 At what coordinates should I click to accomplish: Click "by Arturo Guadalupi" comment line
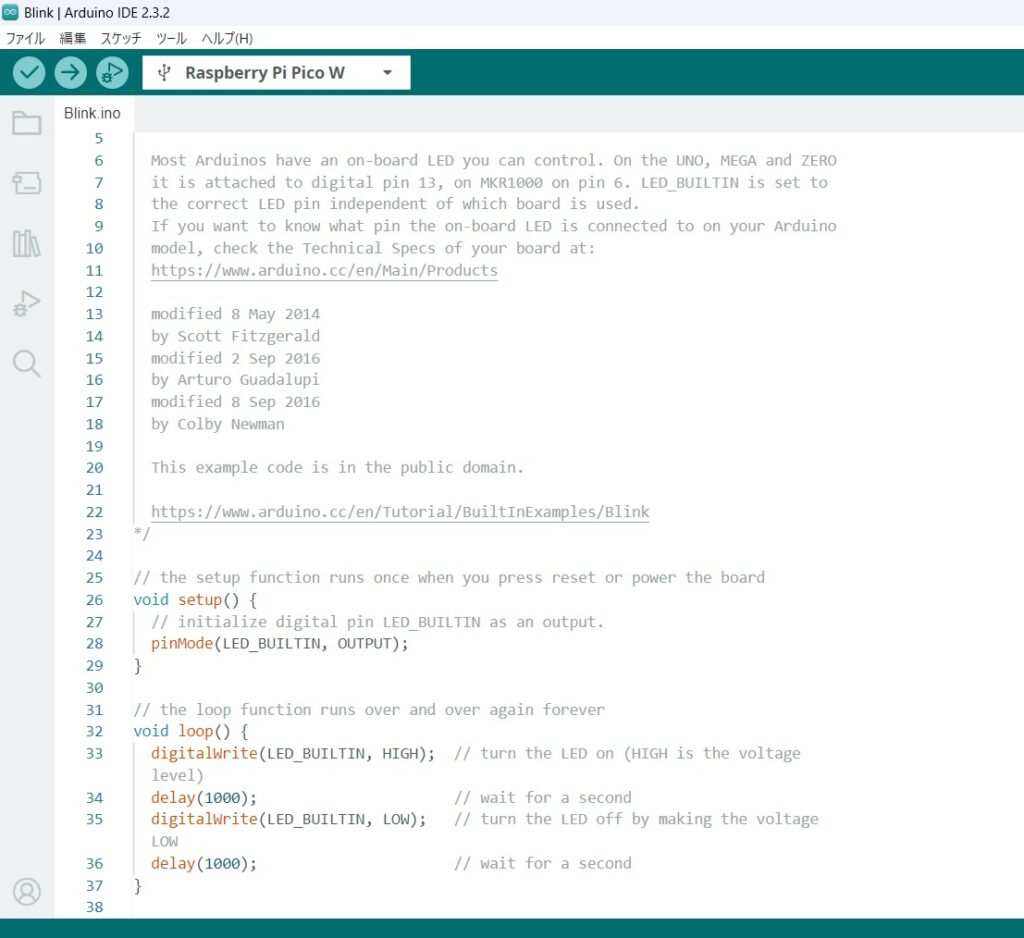click(235, 380)
